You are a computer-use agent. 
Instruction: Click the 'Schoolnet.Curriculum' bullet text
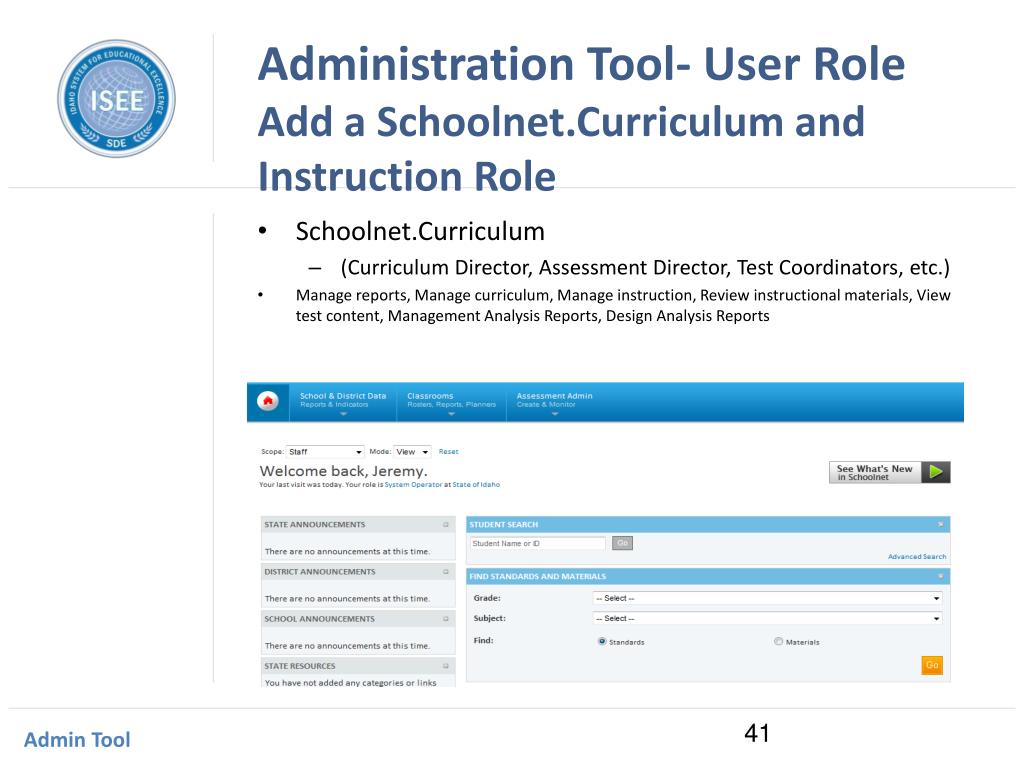pyautogui.click(x=420, y=231)
